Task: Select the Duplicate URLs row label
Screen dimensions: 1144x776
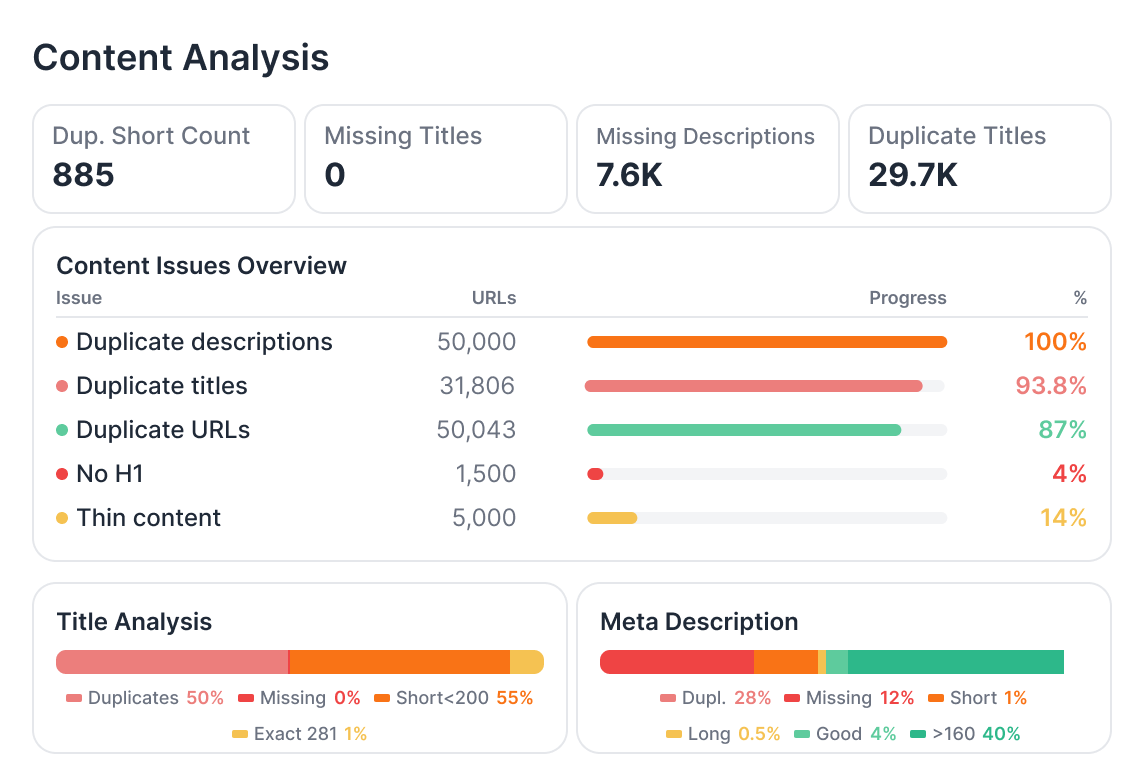Action: pyautogui.click(x=163, y=430)
